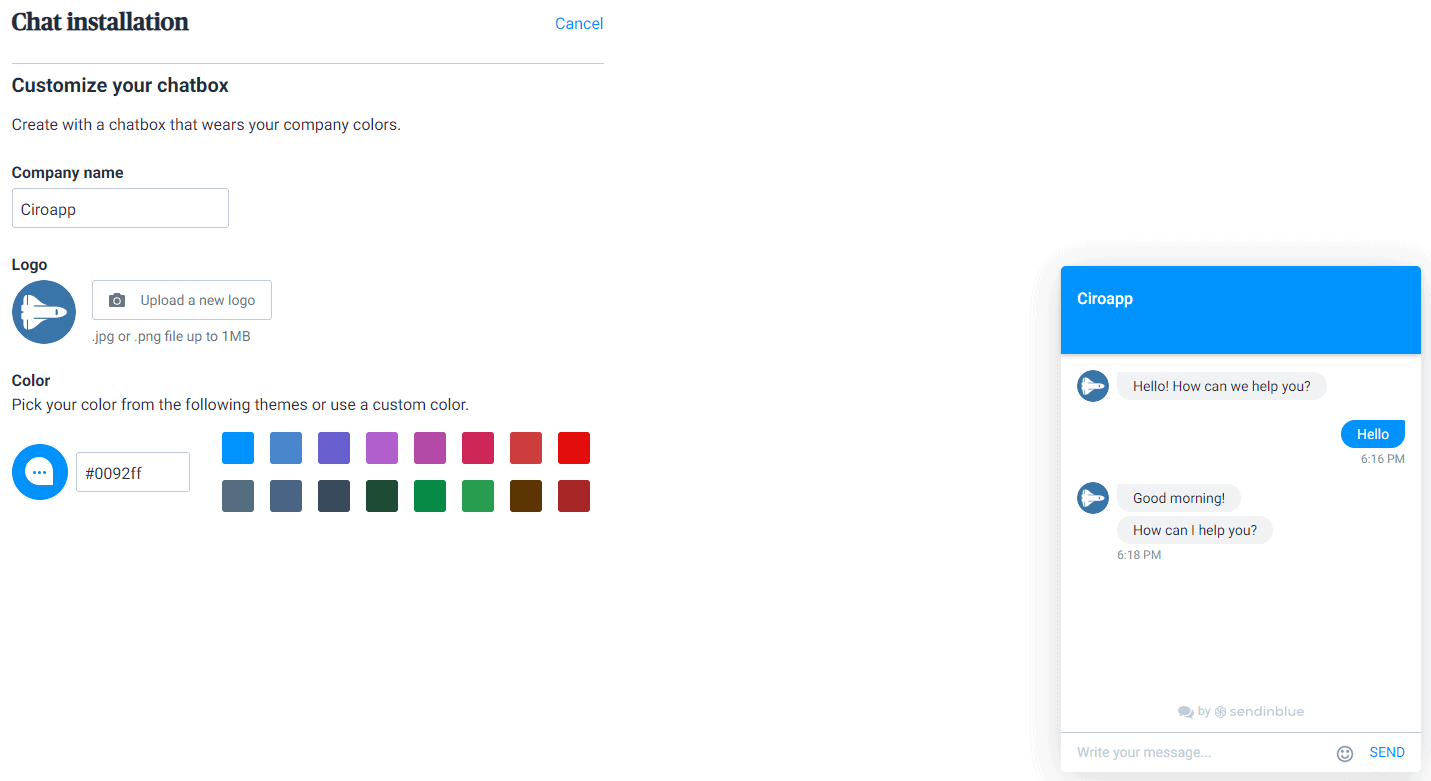
Task: Click the 'Hello! How can we help you?' message
Action: [1222, 386]
